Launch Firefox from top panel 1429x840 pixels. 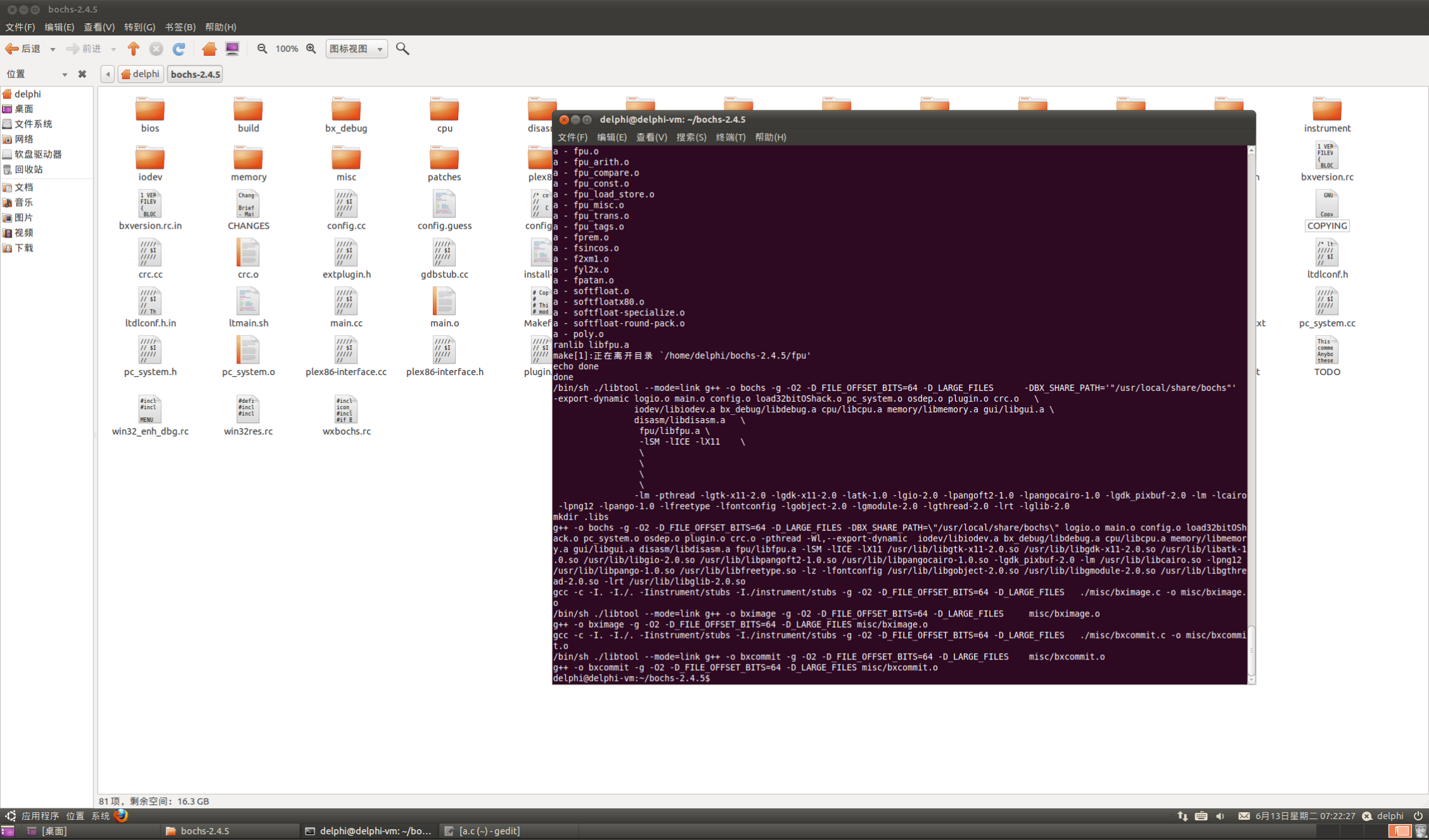point(121,816)
